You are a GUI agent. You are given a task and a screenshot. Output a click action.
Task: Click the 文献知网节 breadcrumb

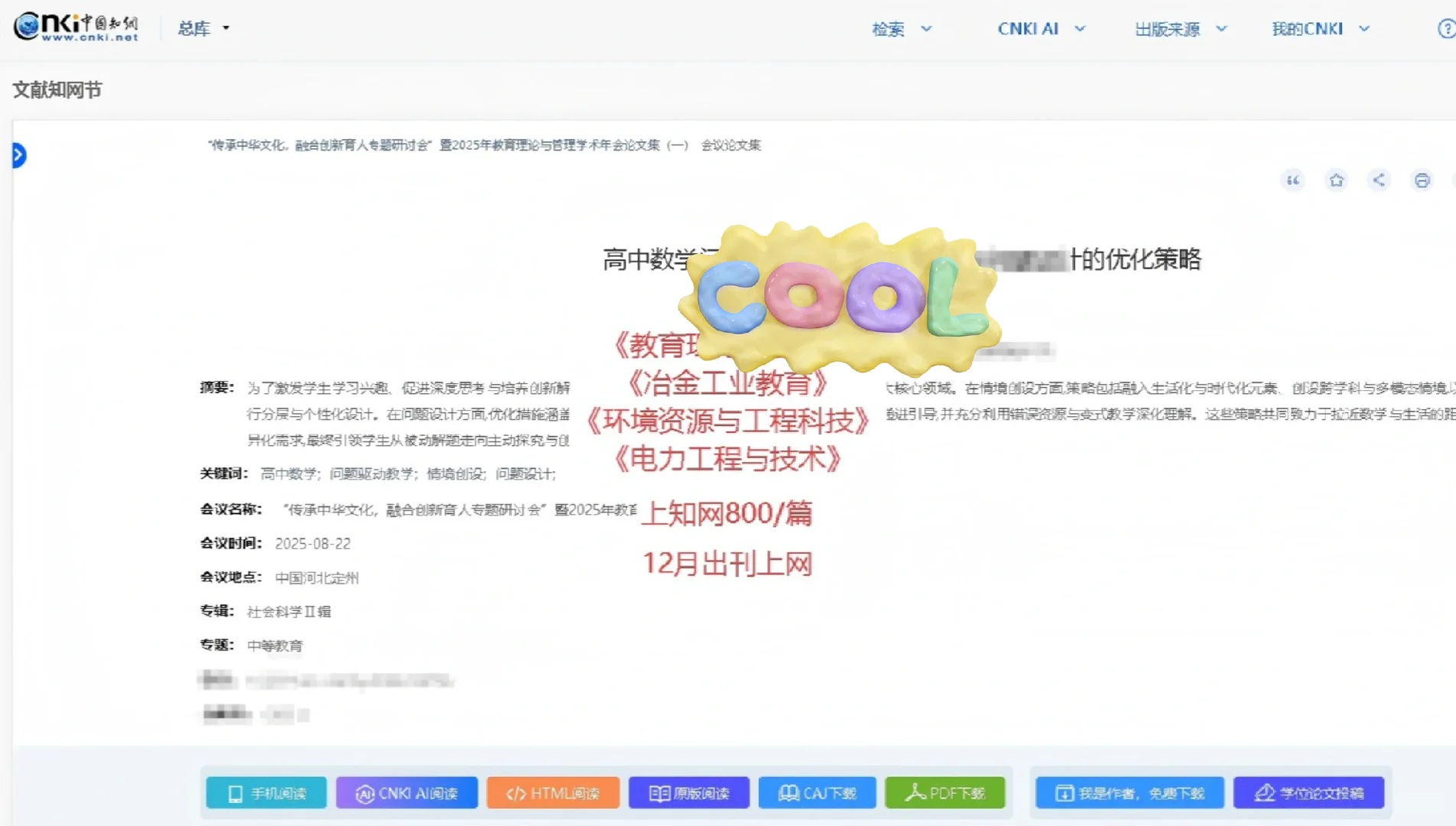point(57,89)
